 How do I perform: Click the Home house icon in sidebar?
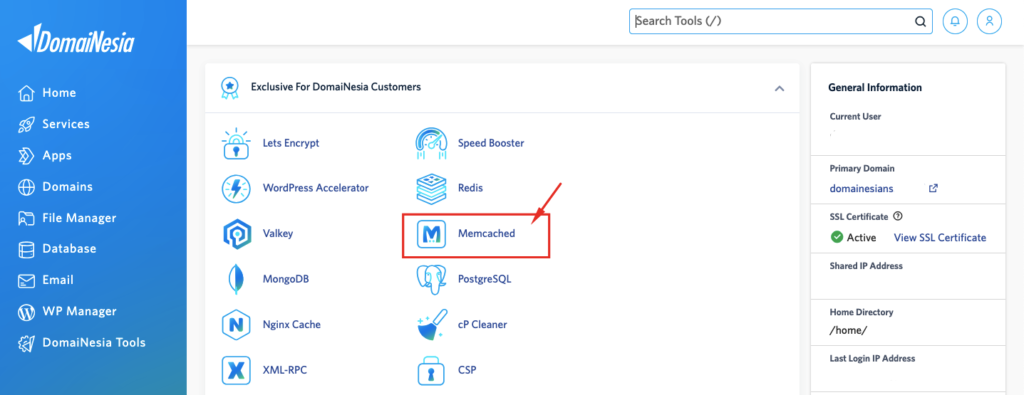(26, 93)
